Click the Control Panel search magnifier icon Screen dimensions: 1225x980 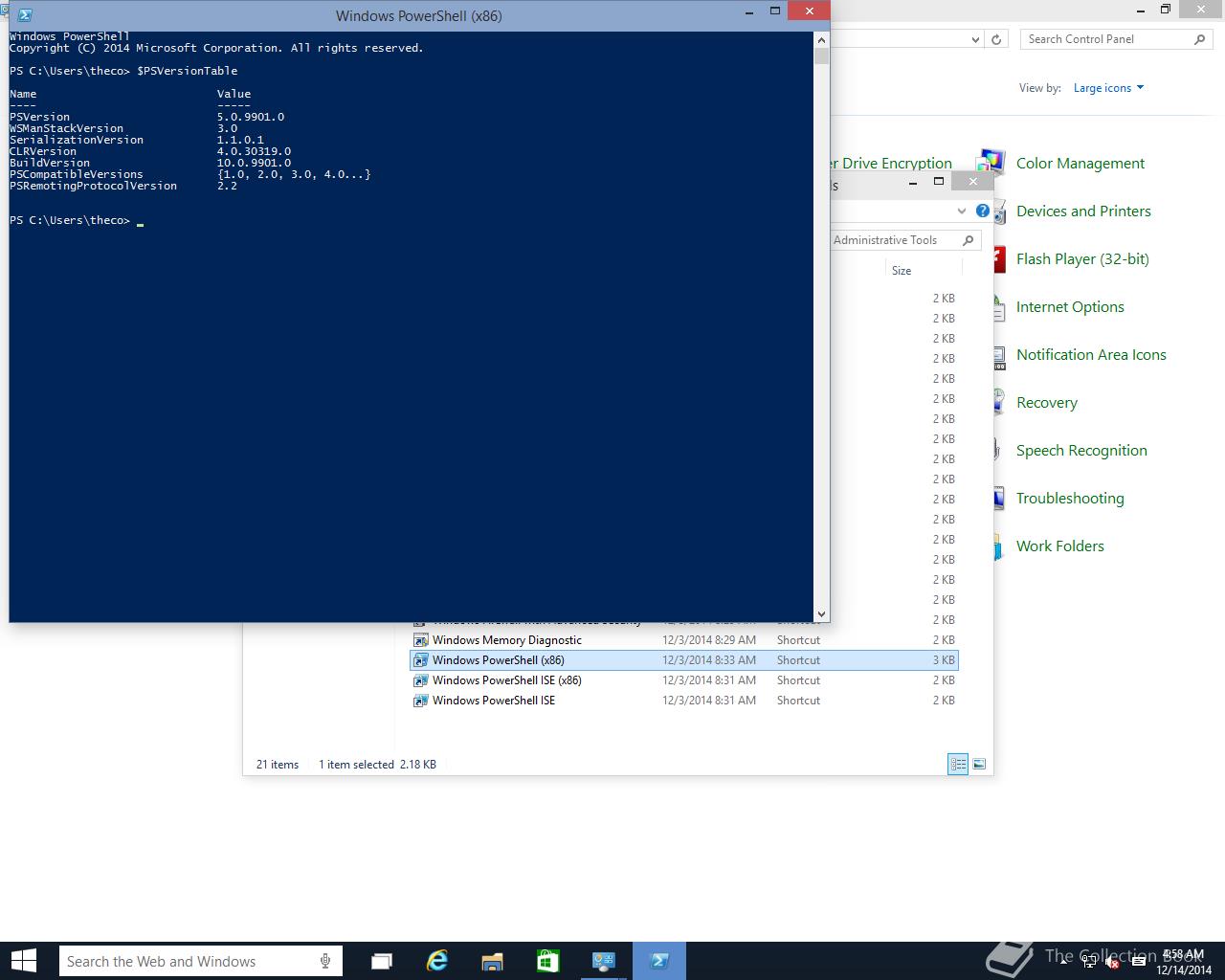(x=1200, y=39)
